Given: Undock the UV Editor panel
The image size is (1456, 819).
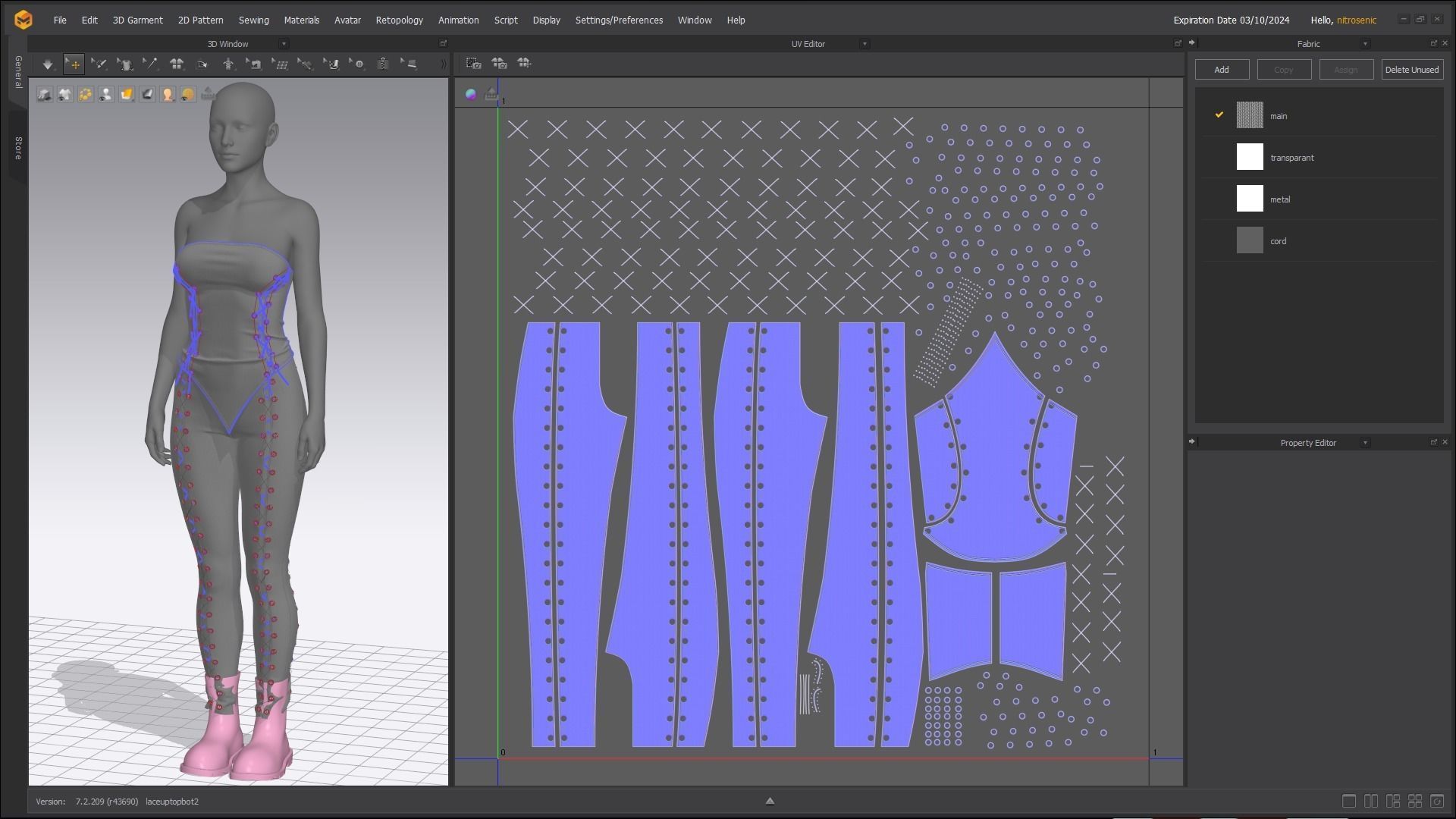Looking at the screenshot, I should [1178, 43].
